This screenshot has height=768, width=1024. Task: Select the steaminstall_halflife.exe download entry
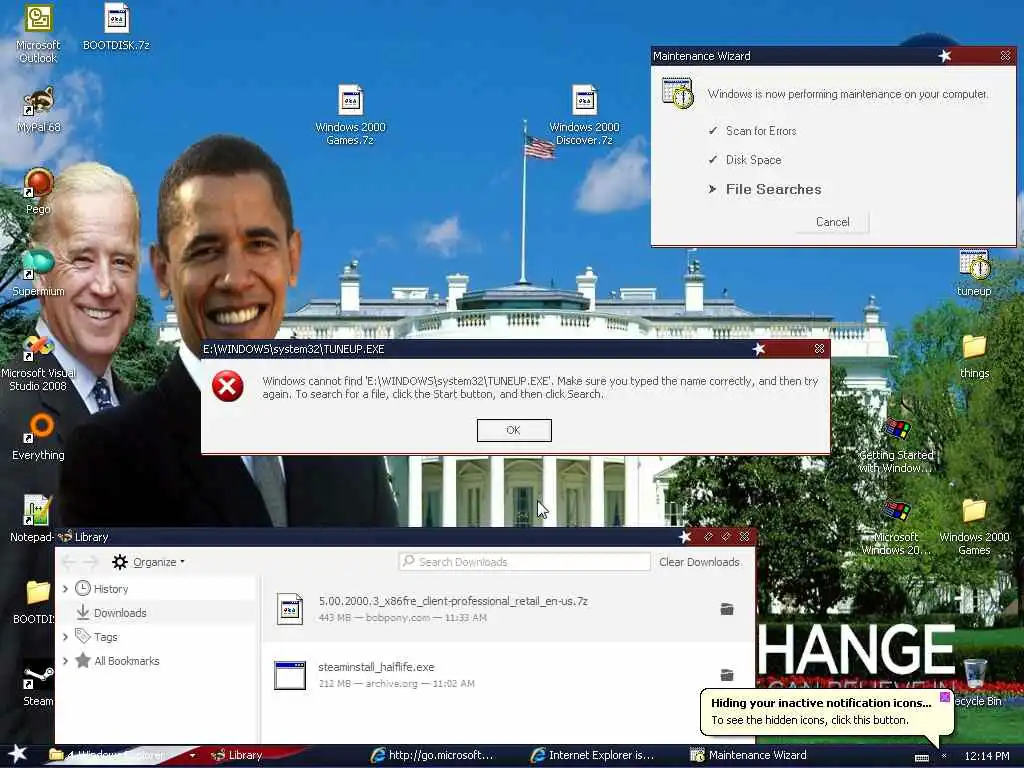click(x=508, y=675)
